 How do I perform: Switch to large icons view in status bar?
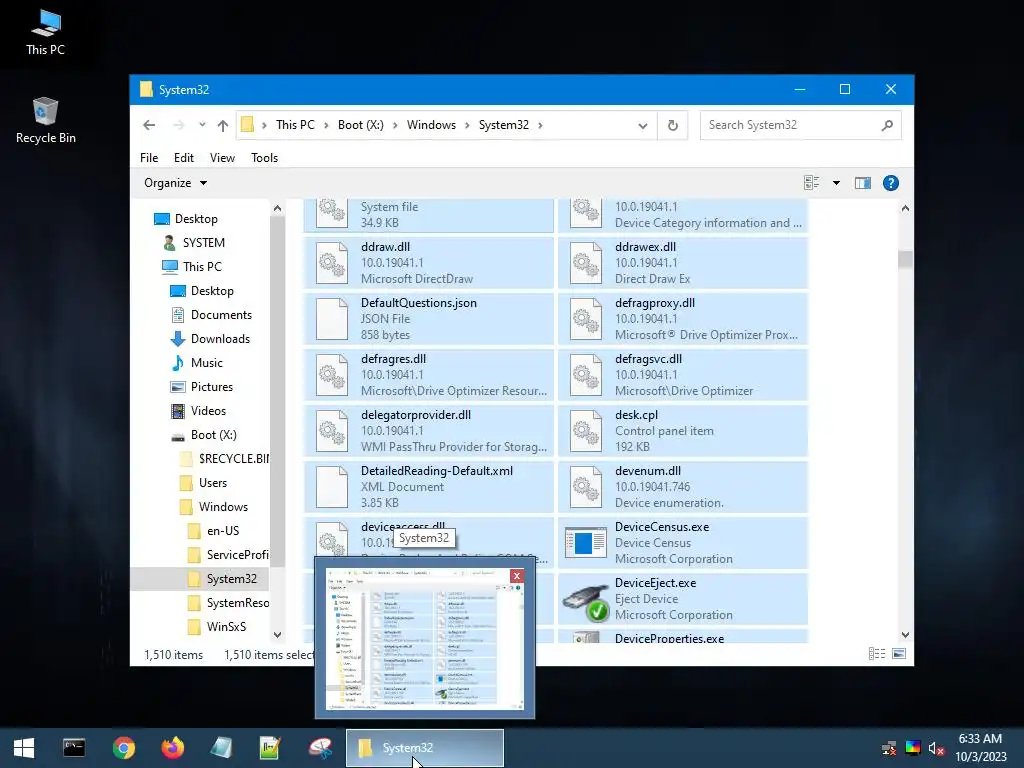899,654
